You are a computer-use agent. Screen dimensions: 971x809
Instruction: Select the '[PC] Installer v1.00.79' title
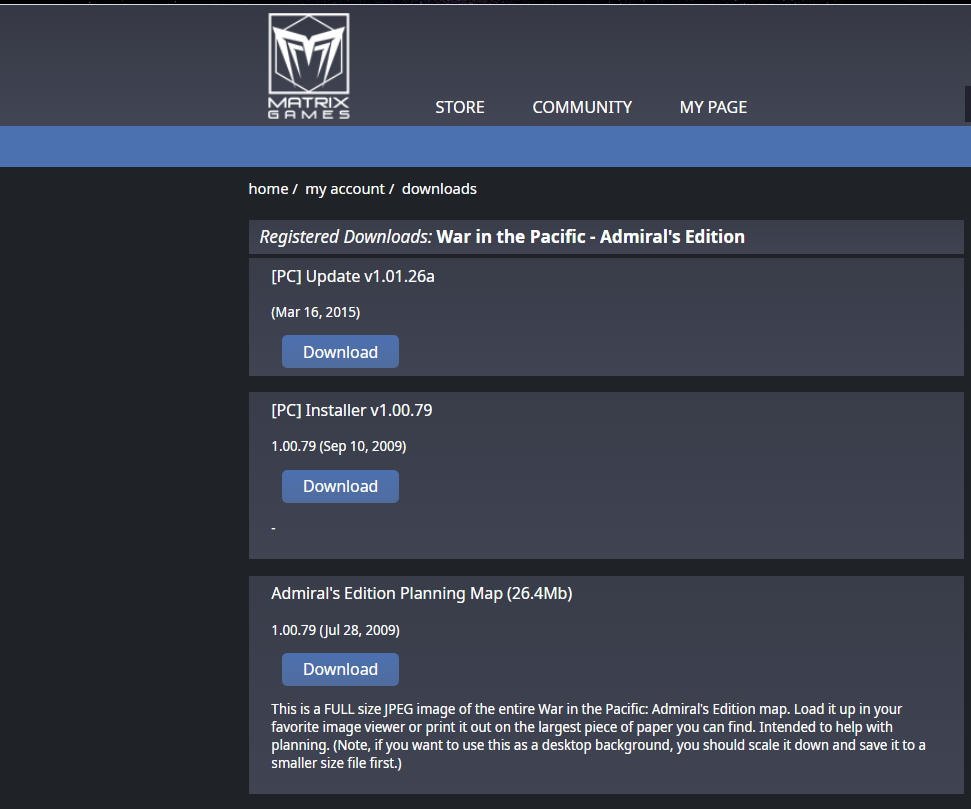(x=351, y=410)
